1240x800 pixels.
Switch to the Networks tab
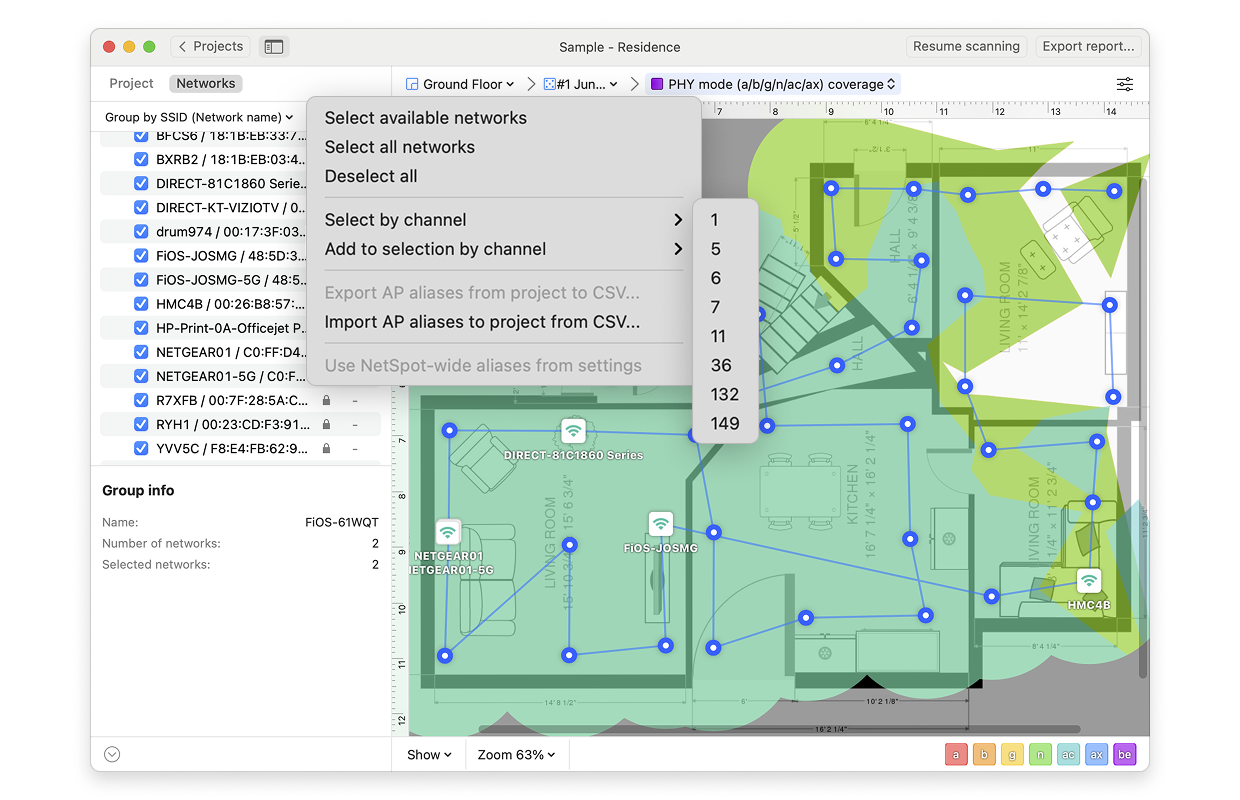click(206, 84)
